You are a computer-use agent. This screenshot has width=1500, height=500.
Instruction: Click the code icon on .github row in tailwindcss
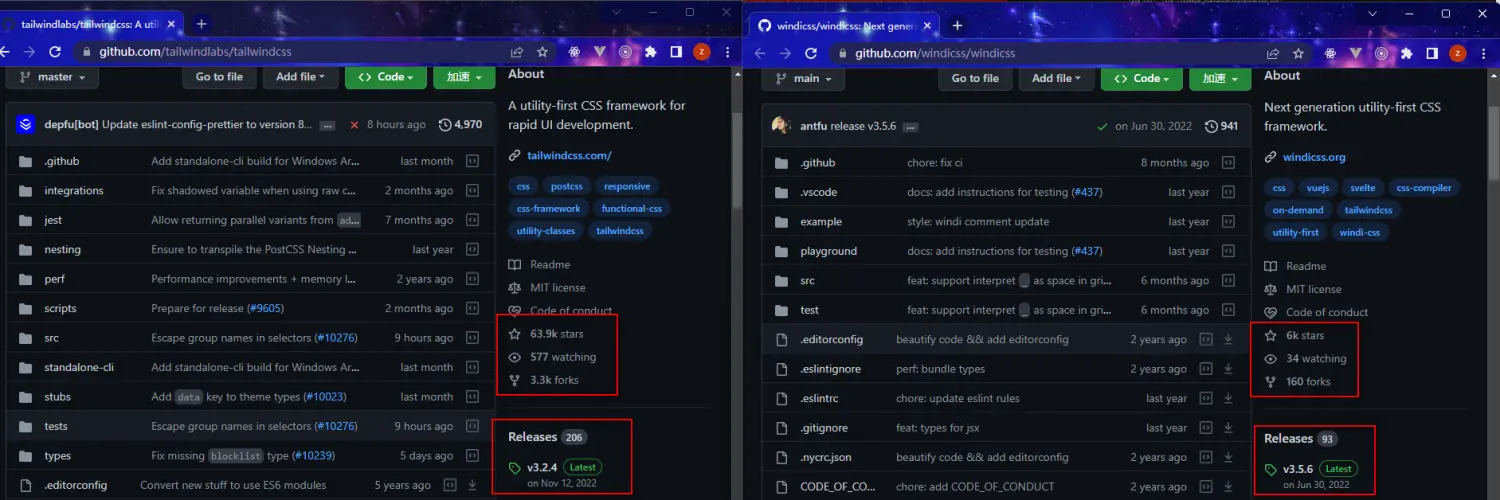474,161
